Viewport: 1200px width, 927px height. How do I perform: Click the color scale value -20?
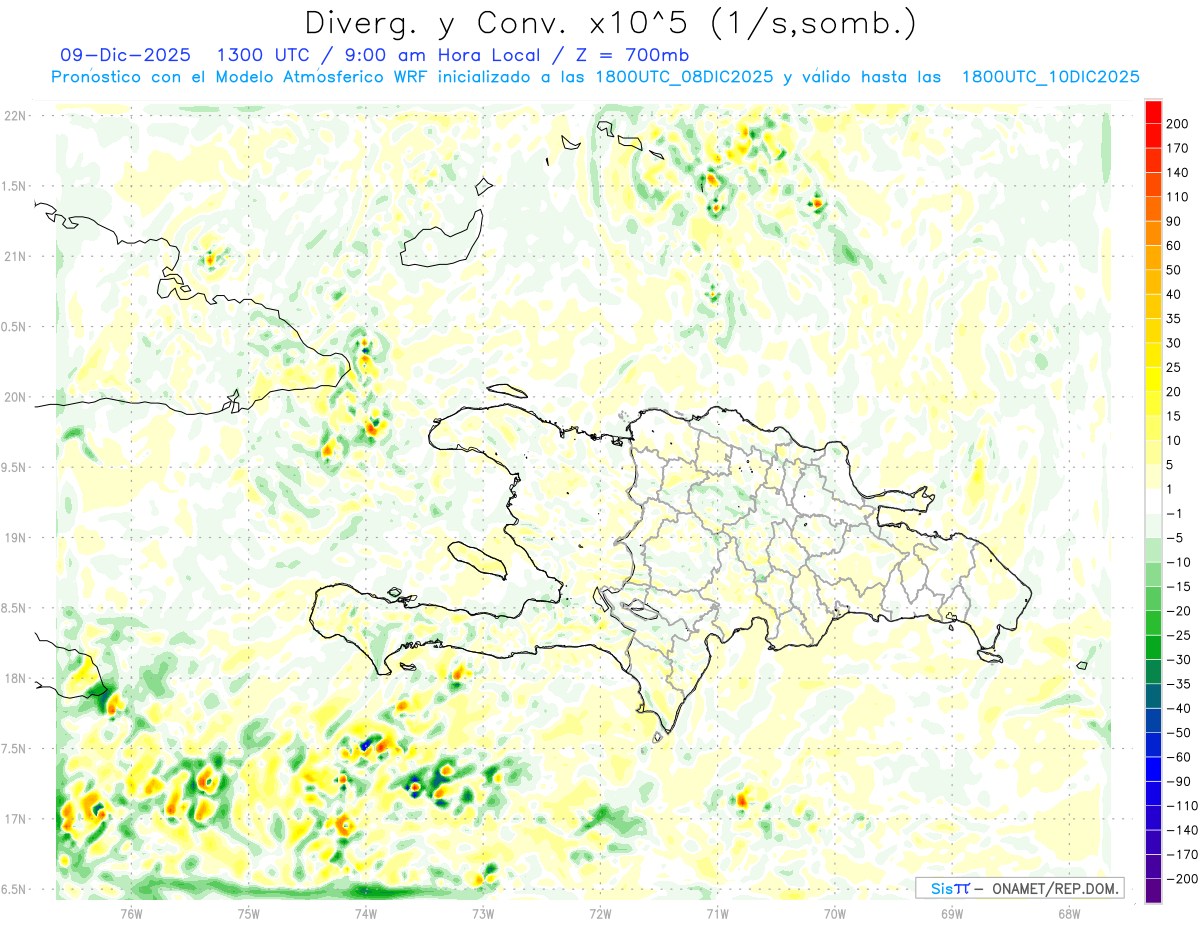coord(1181,611)
